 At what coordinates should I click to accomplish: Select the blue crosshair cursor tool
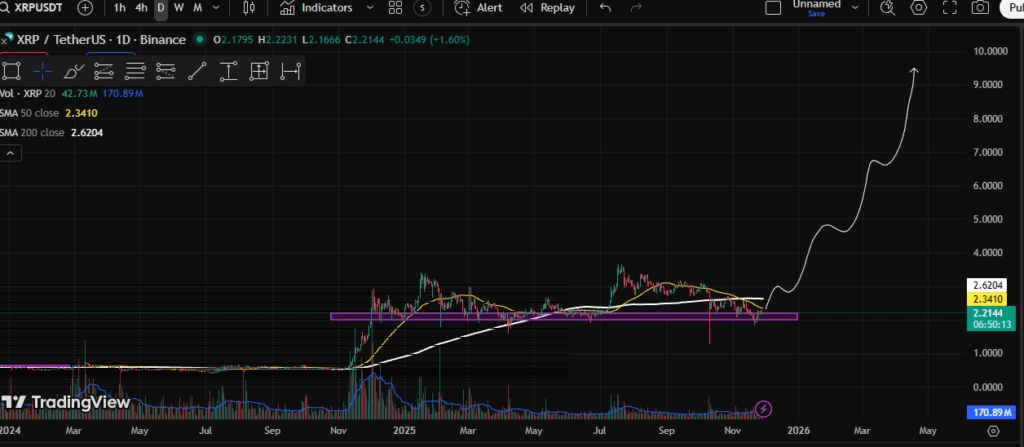pos(42,71)
